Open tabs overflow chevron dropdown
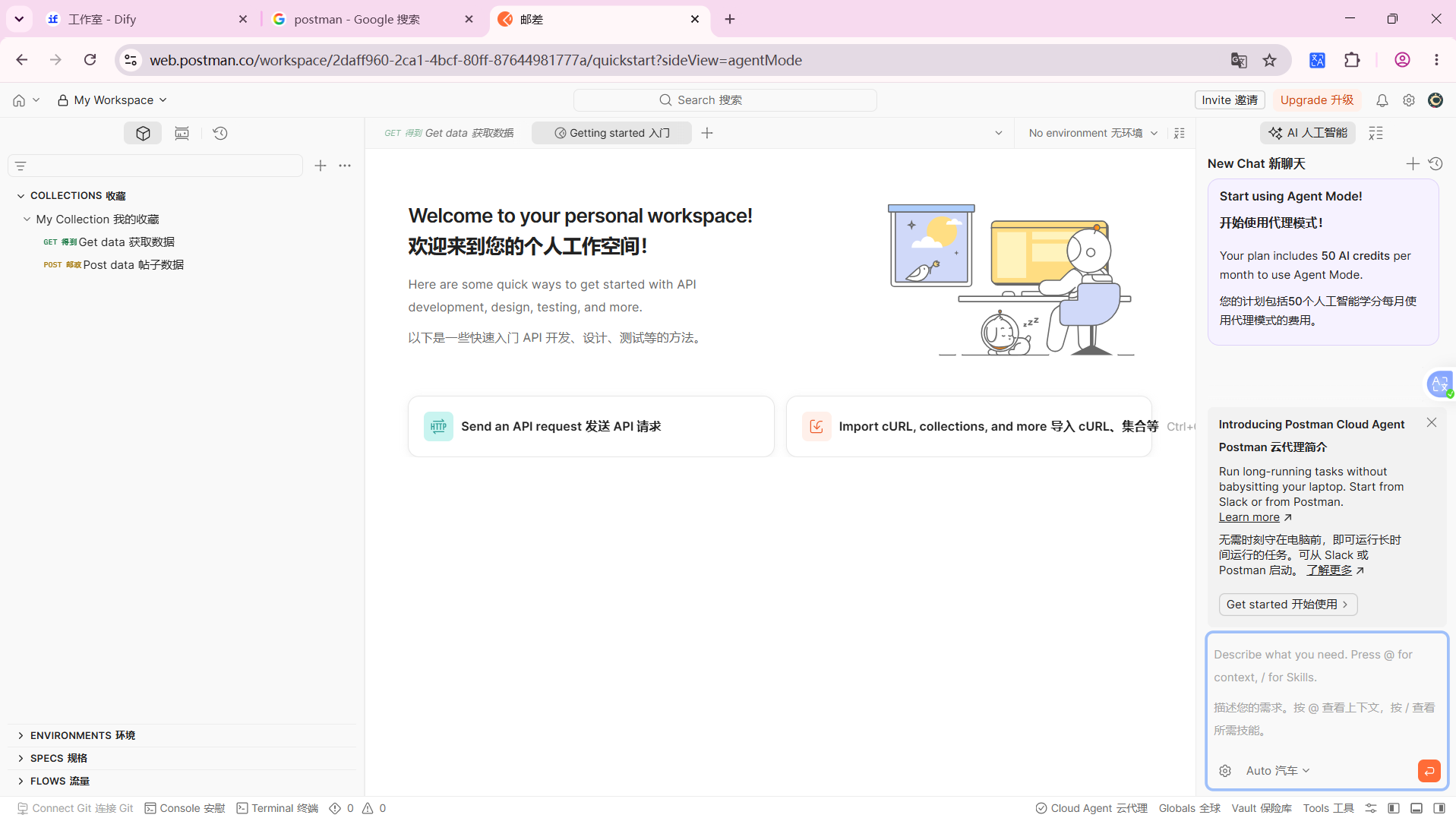Screen dimensions: 1456x818 click(x=999, y=133)
